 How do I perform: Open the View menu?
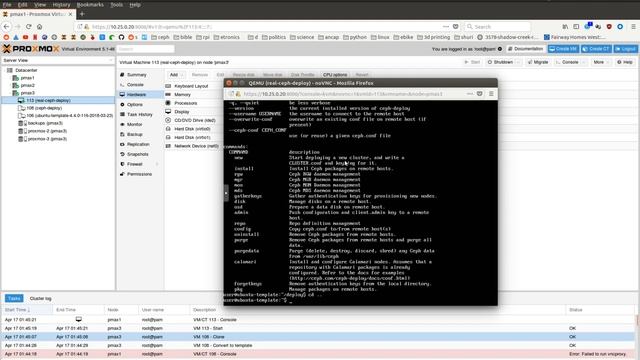coord(40,4)
